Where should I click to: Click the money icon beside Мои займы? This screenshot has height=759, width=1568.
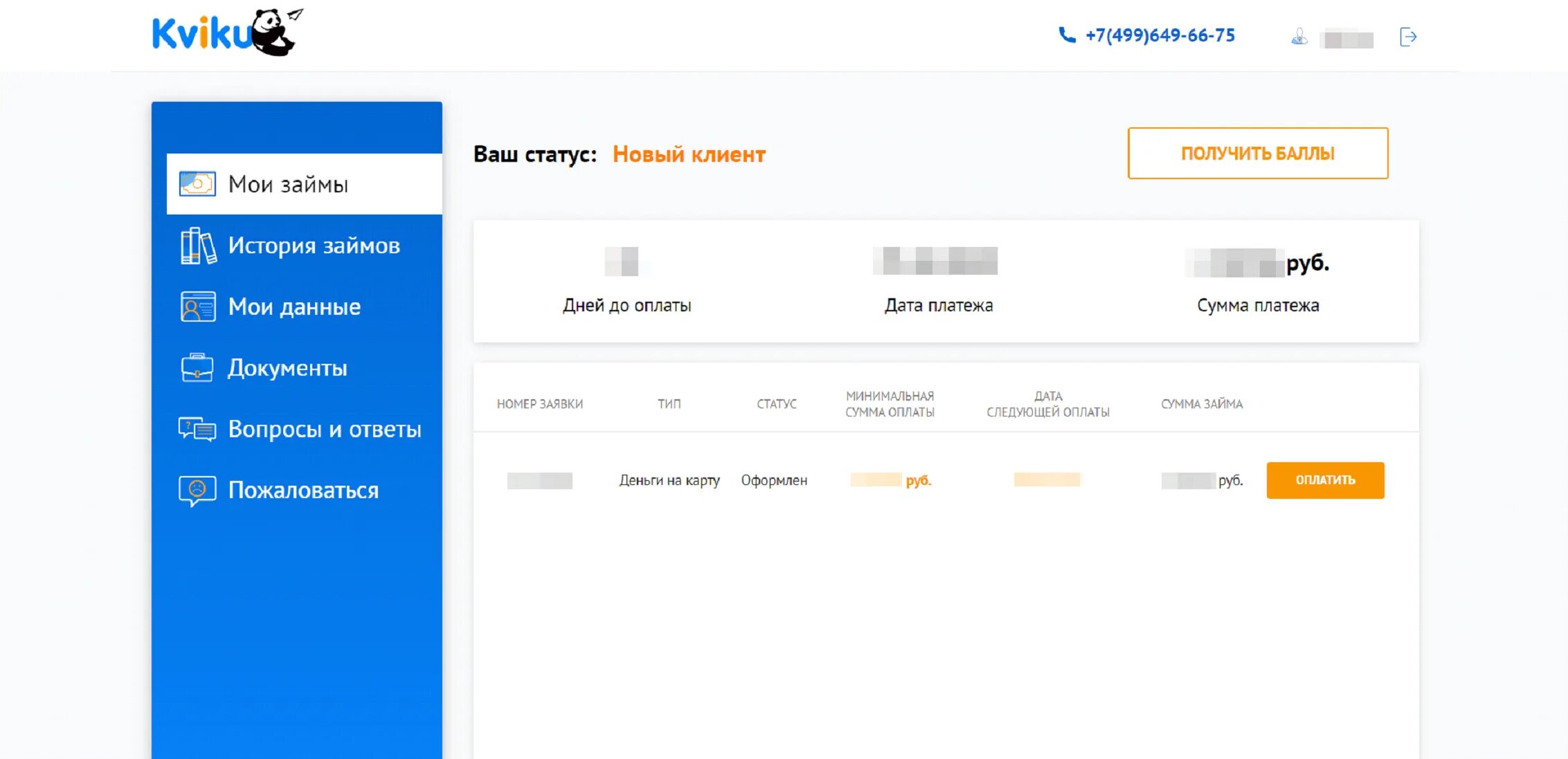point(197,184)
